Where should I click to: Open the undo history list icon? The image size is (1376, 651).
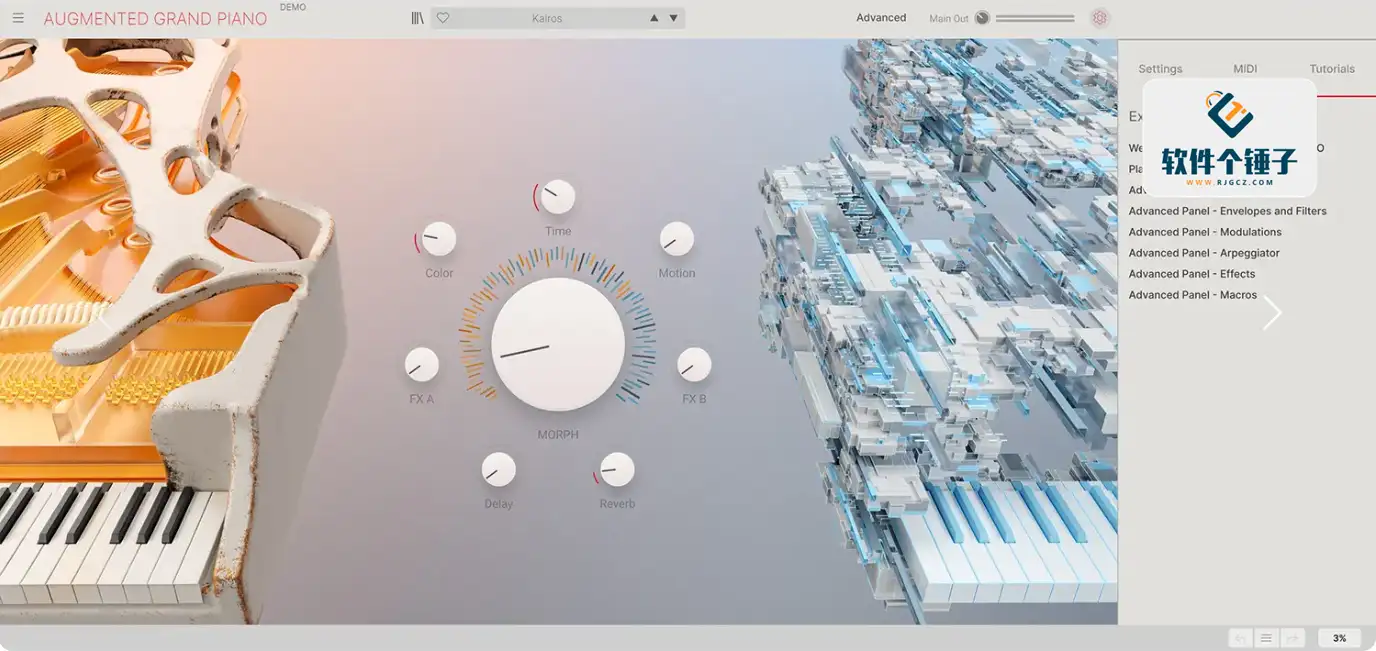coord(1266,638)
